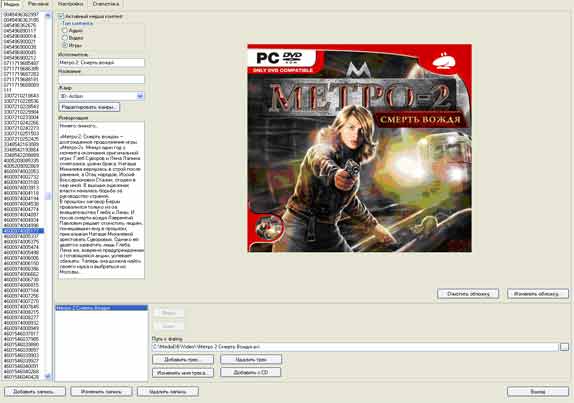Click inside the Информация description text box

point(101,200)
